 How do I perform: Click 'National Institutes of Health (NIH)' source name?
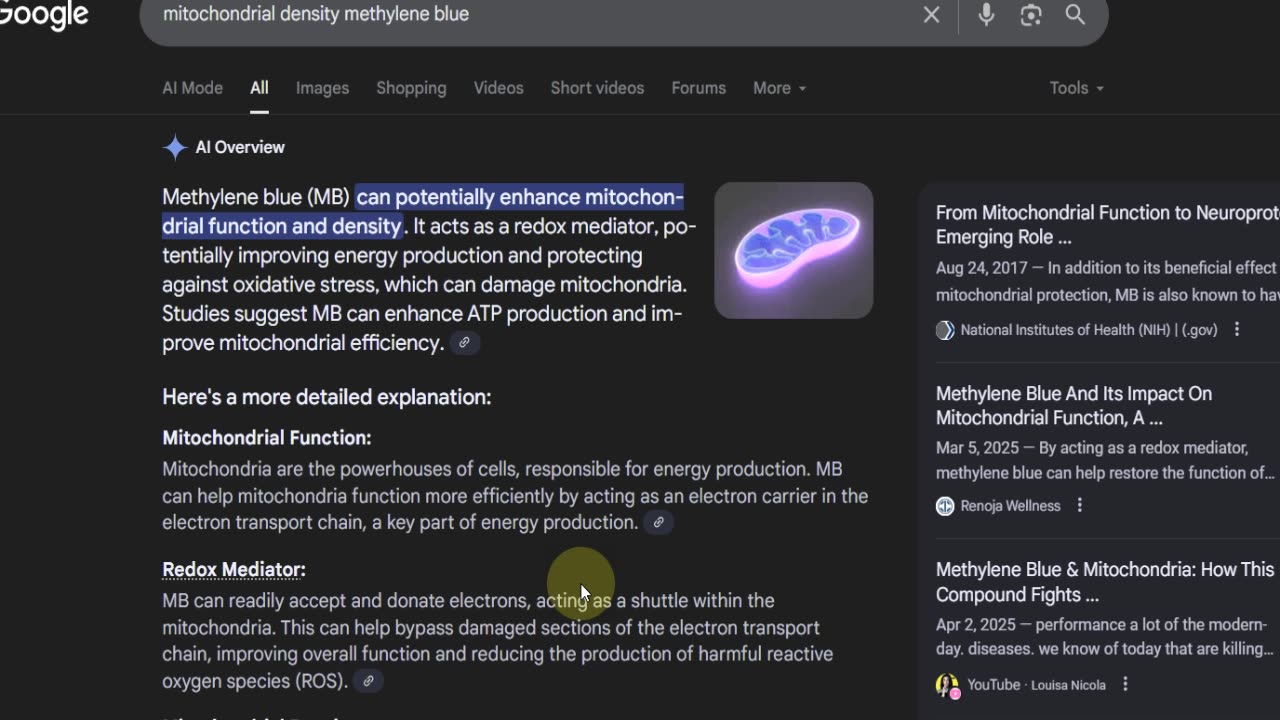(x=1089, y=330)
